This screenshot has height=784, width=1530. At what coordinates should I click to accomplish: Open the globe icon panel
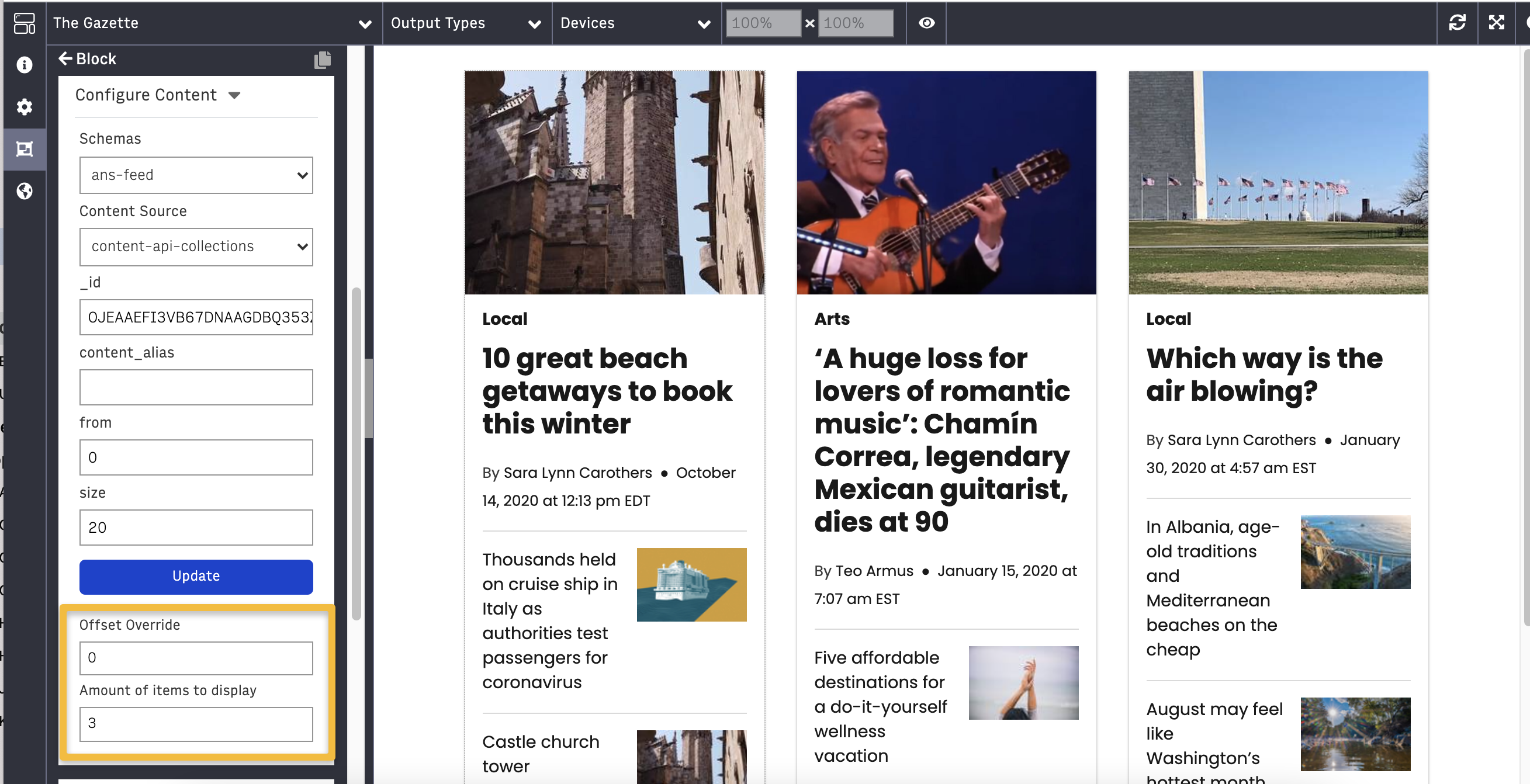25,191
